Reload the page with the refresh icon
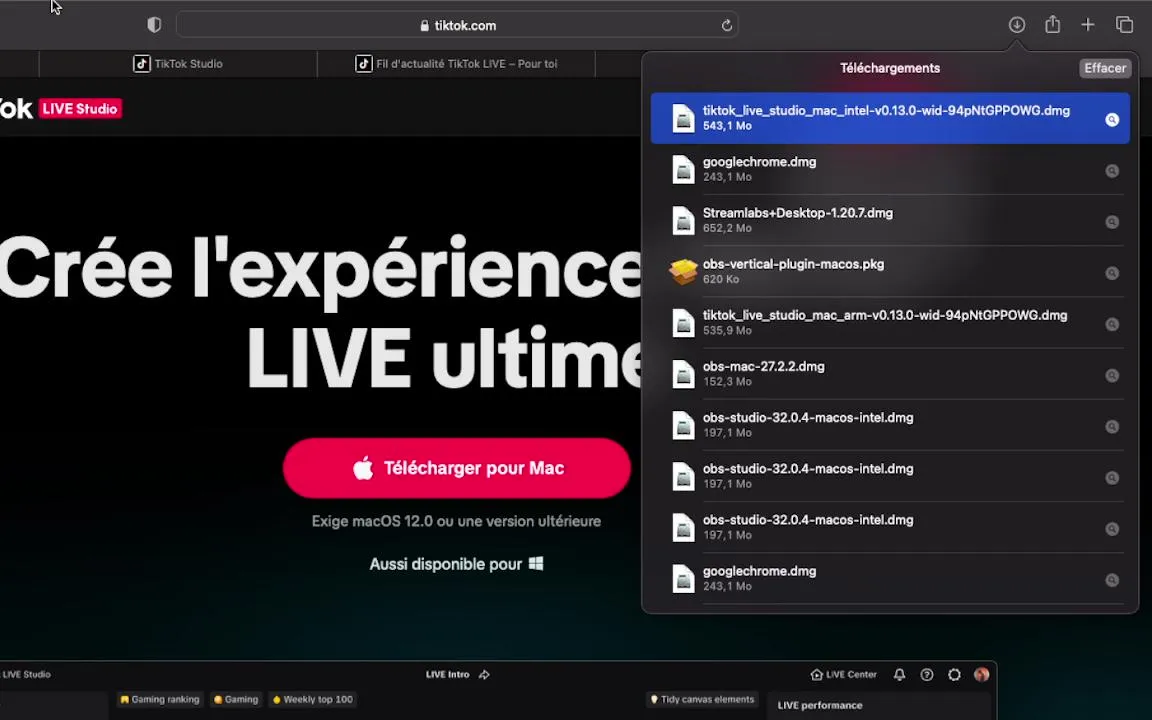The image size is (1152, 720). pyautogui.click(x=727, y=26)
